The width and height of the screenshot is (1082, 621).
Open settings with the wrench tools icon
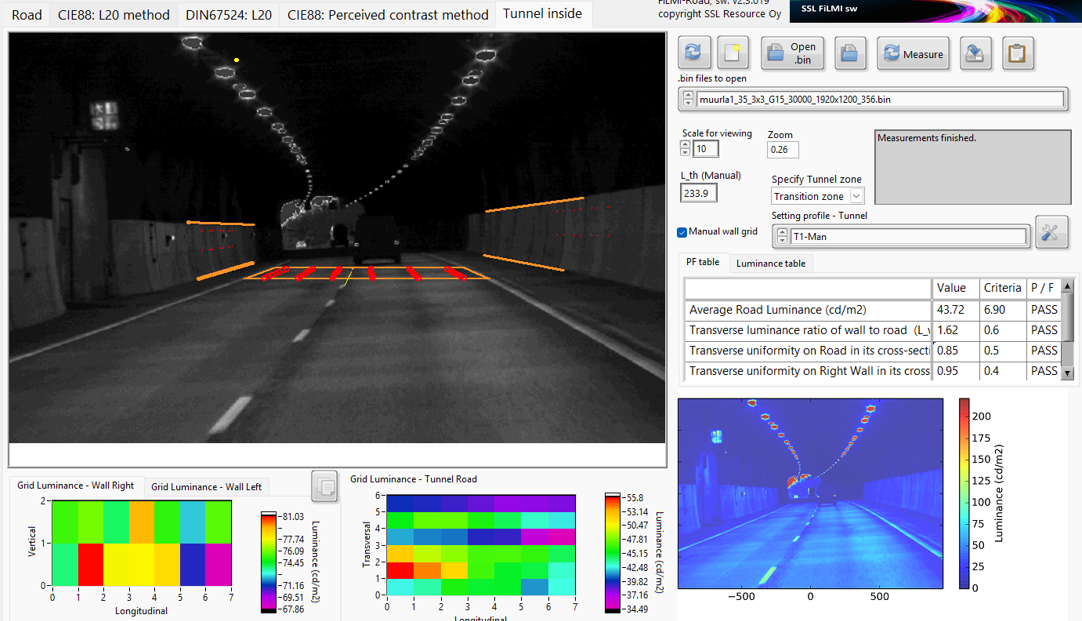1052,233
